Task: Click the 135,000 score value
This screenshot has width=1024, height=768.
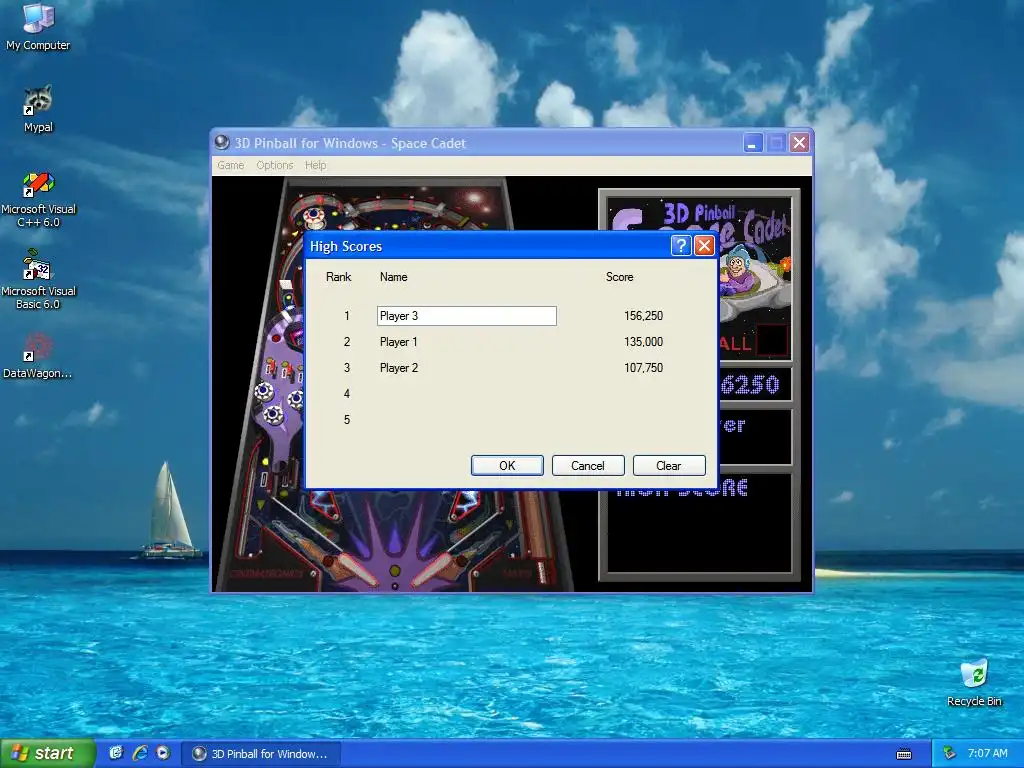Action: tap(643, 342)
